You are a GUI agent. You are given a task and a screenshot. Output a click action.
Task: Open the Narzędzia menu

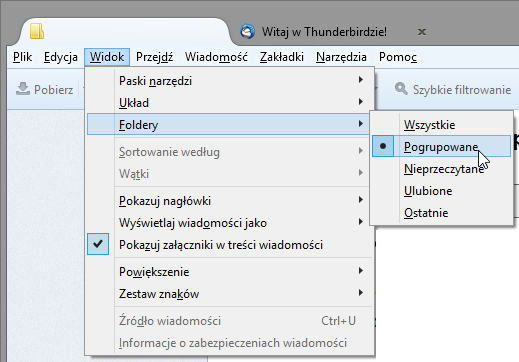341,57
